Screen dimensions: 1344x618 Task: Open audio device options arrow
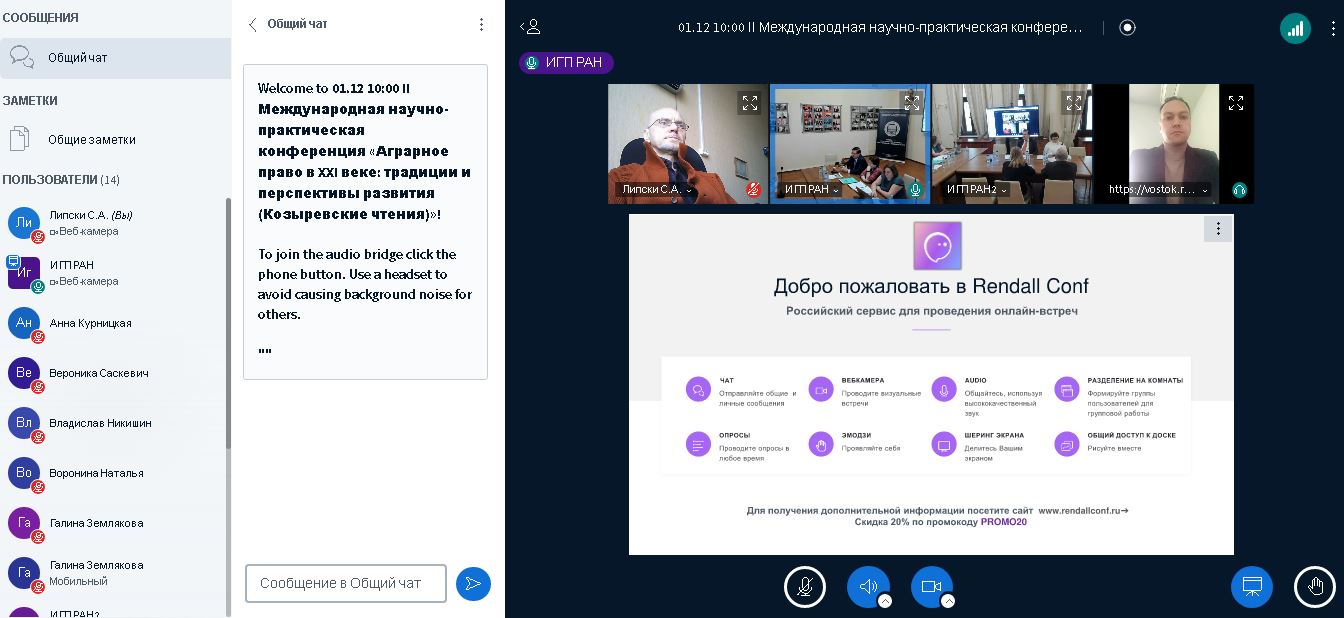(x=885, y=601)
